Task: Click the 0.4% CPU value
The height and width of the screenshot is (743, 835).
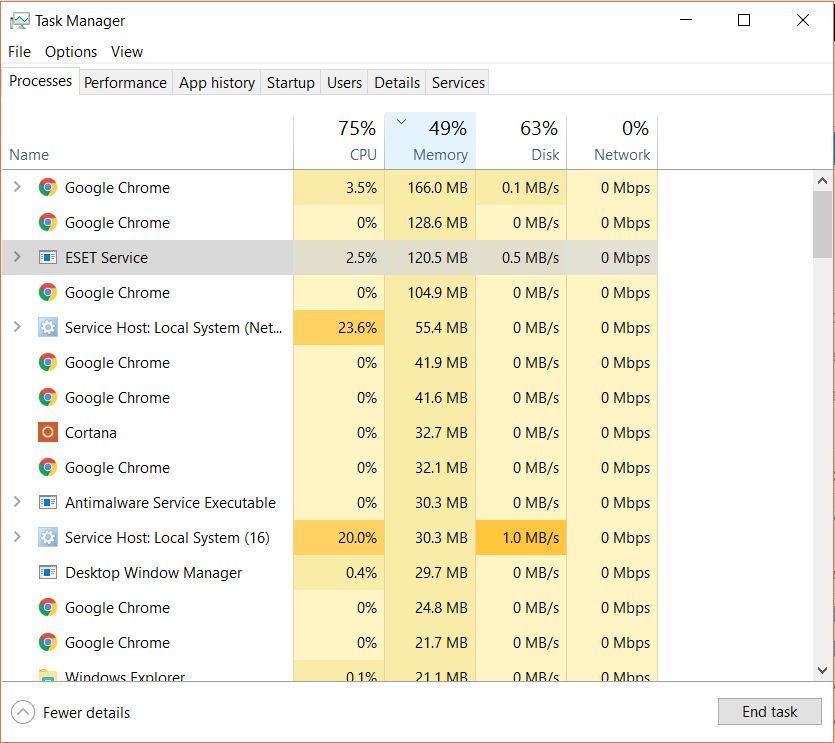Action: coord(361,573)
